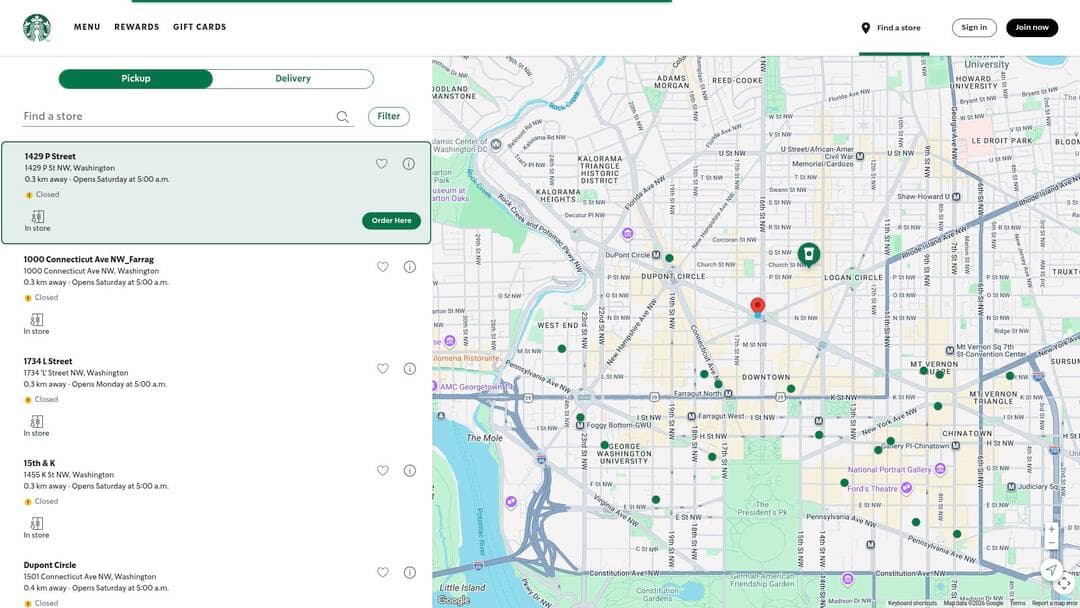Open map camera controls
Viewport: 1080px width, 608px height.
(1064, 584)
